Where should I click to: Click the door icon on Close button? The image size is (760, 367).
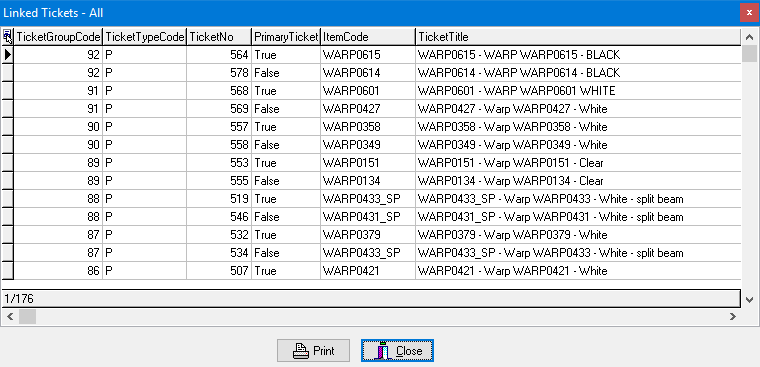click(383, 351)
